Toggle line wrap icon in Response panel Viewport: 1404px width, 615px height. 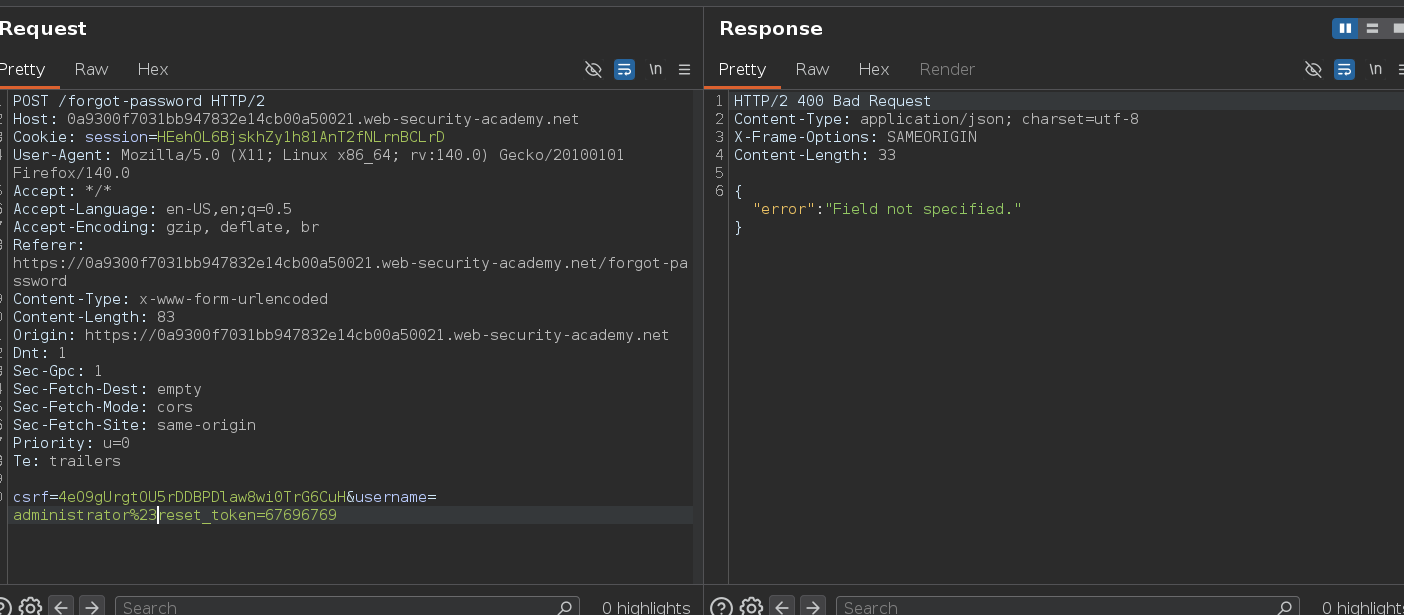[1345, 69]
